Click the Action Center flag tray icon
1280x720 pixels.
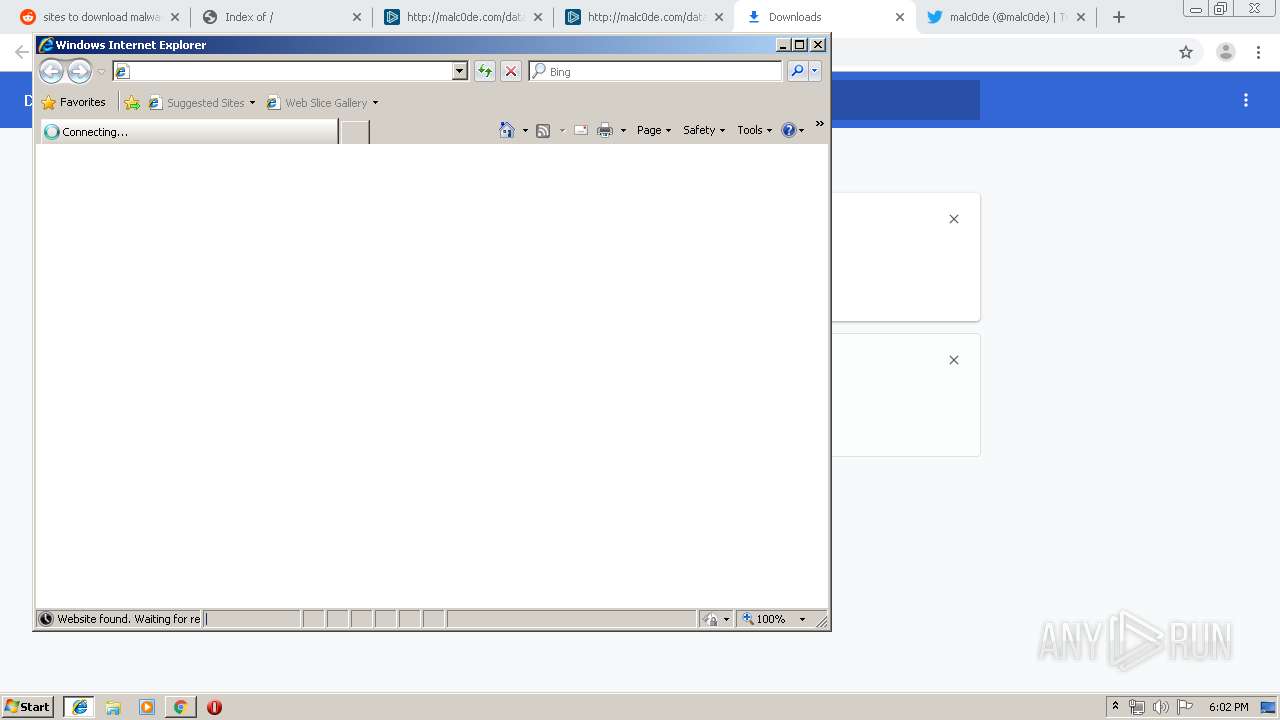1185,707
